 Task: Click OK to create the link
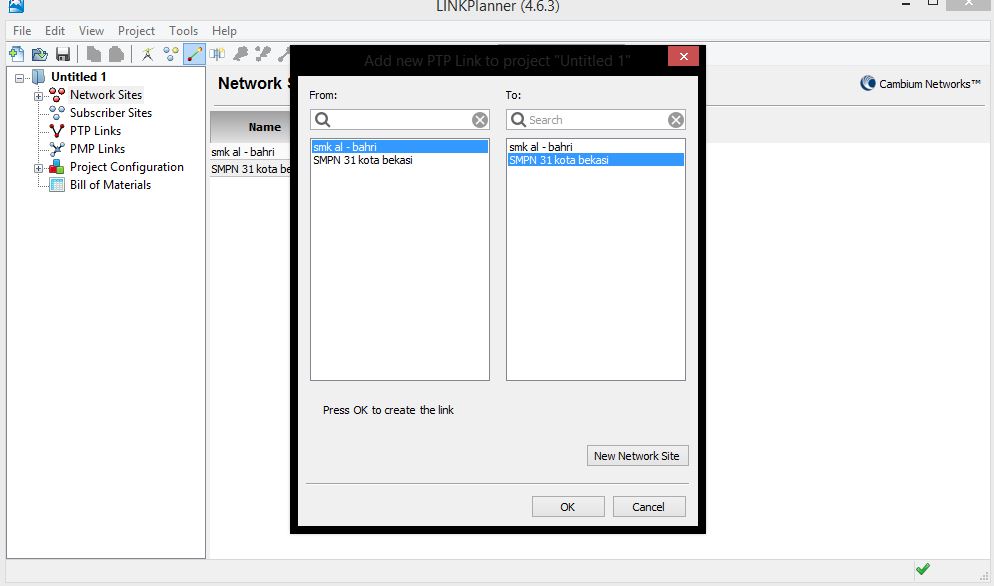[568, 507]
